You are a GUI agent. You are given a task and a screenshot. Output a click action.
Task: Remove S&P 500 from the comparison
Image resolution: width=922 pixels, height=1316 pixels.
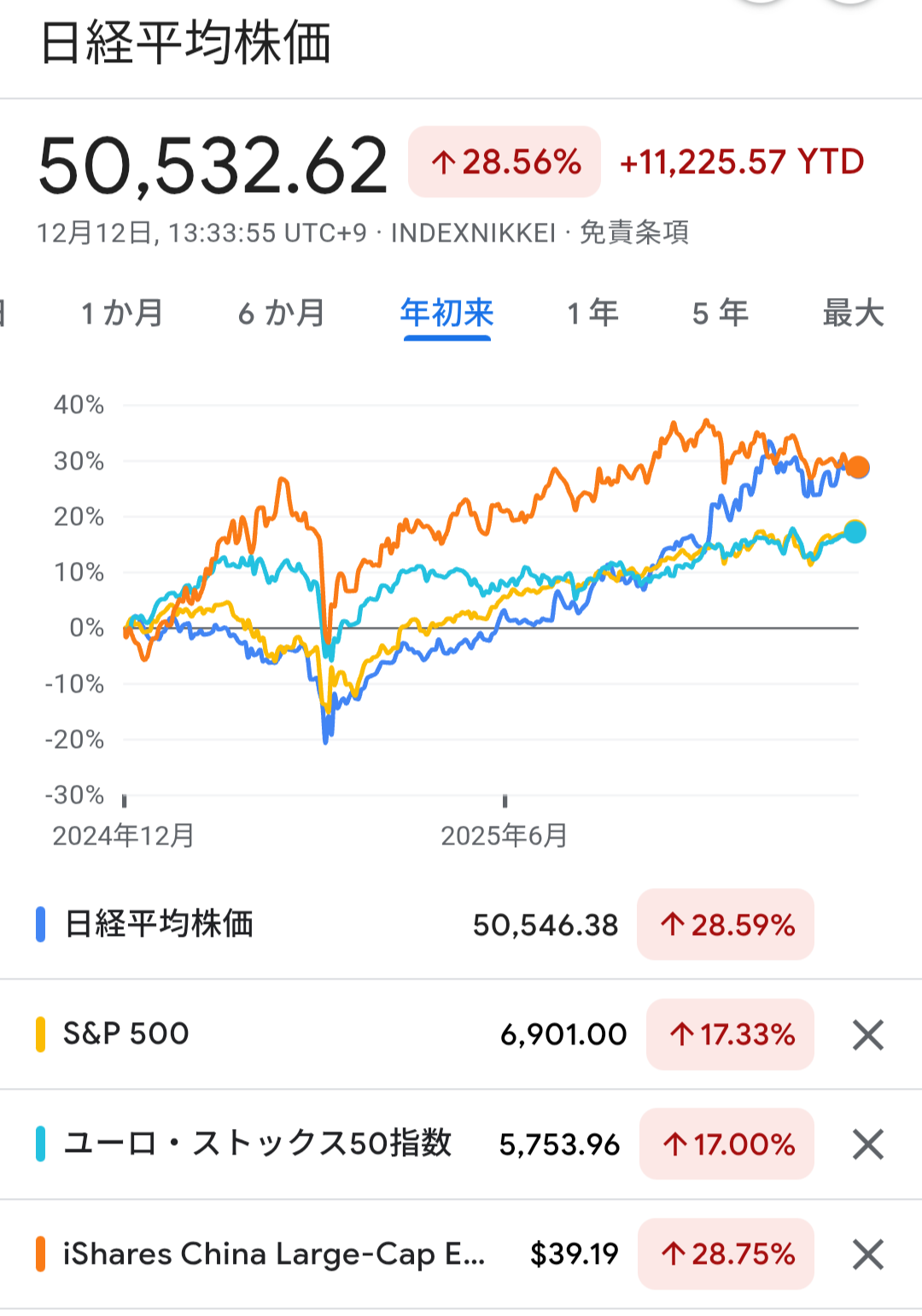pos(867,1035)
